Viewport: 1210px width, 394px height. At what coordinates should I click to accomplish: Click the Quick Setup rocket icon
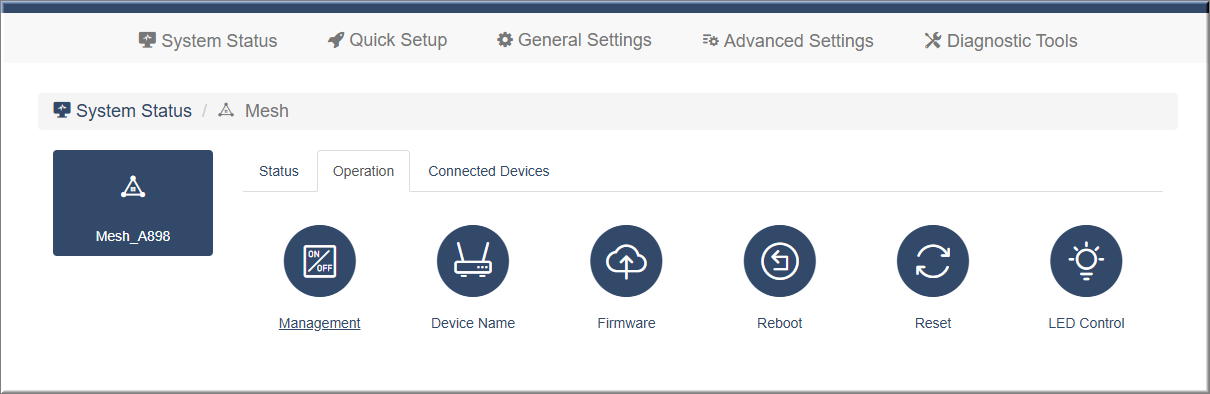coord(336,41)
